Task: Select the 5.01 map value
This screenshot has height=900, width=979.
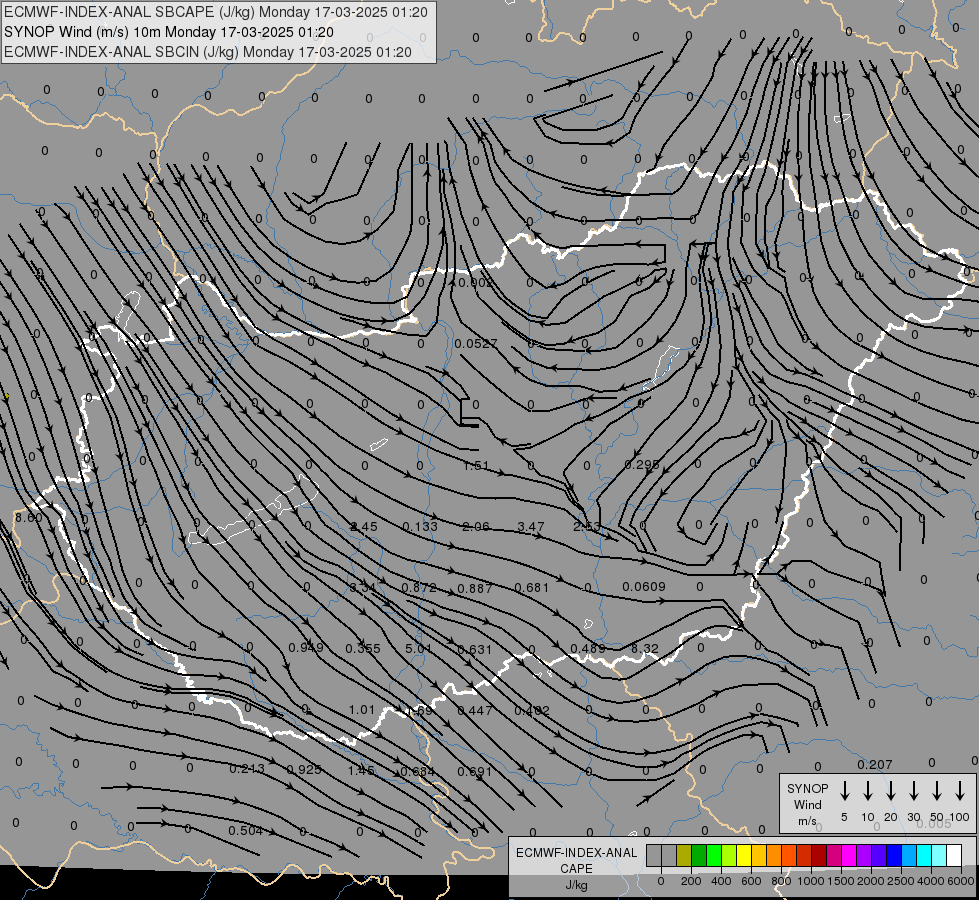Action: (418, 648)
